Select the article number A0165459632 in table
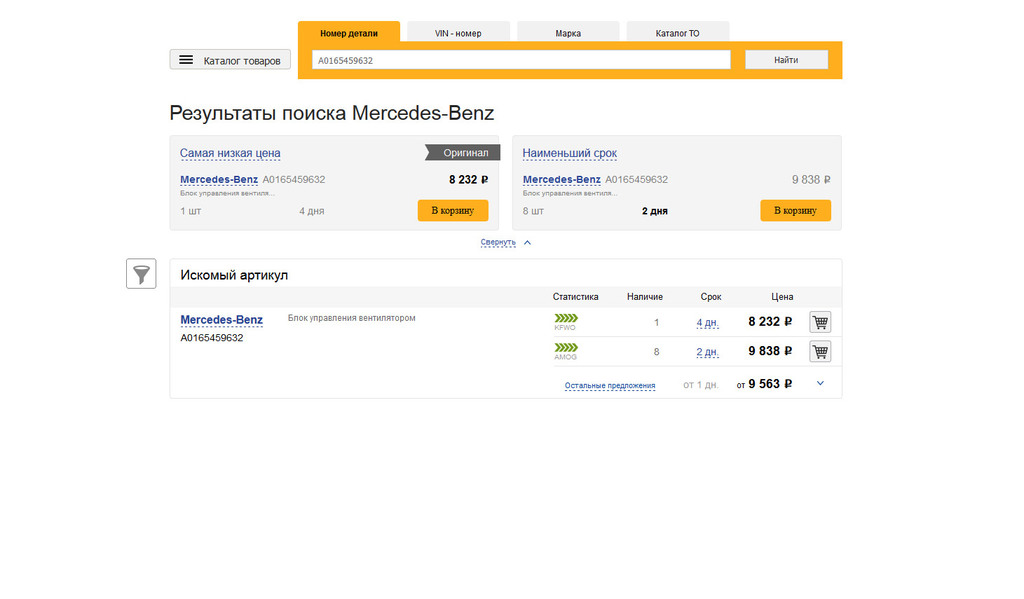This screenshot has height=599, width=1024. tap(212, 338)
